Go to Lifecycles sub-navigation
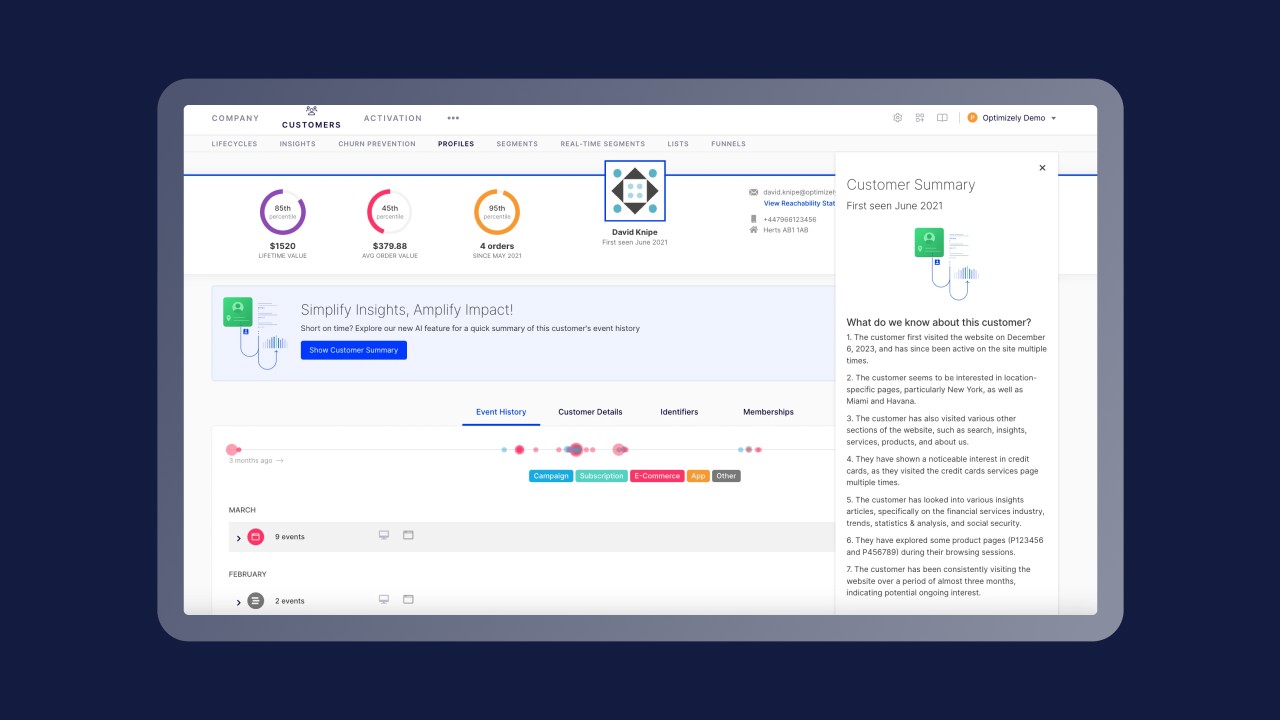Viewport: 1280px width, 720px height. [234, 144]
